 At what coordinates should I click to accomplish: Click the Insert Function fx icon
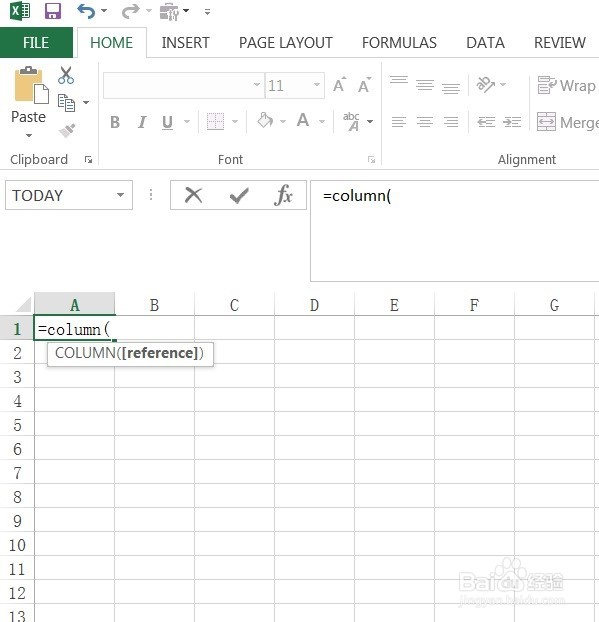tap(283, 195)
